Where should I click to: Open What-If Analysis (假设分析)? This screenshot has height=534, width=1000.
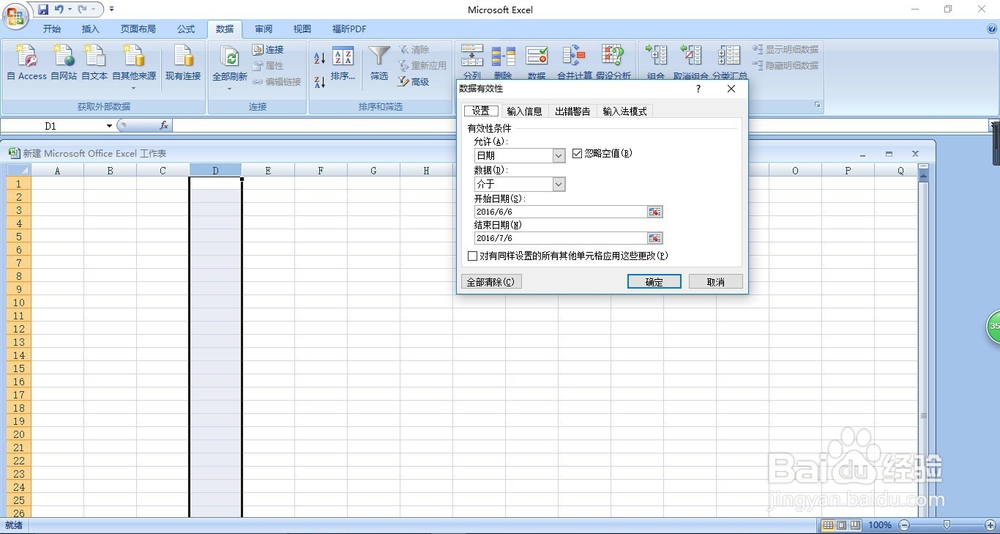point(614,62)
